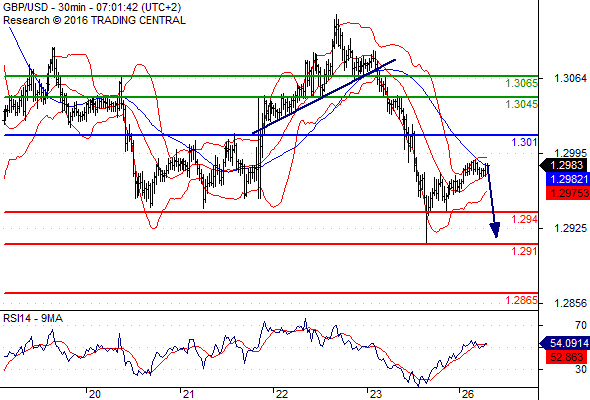Click the 1.3064 price axis value
This screenshot has height=400, width=590.
coord(570,78)
